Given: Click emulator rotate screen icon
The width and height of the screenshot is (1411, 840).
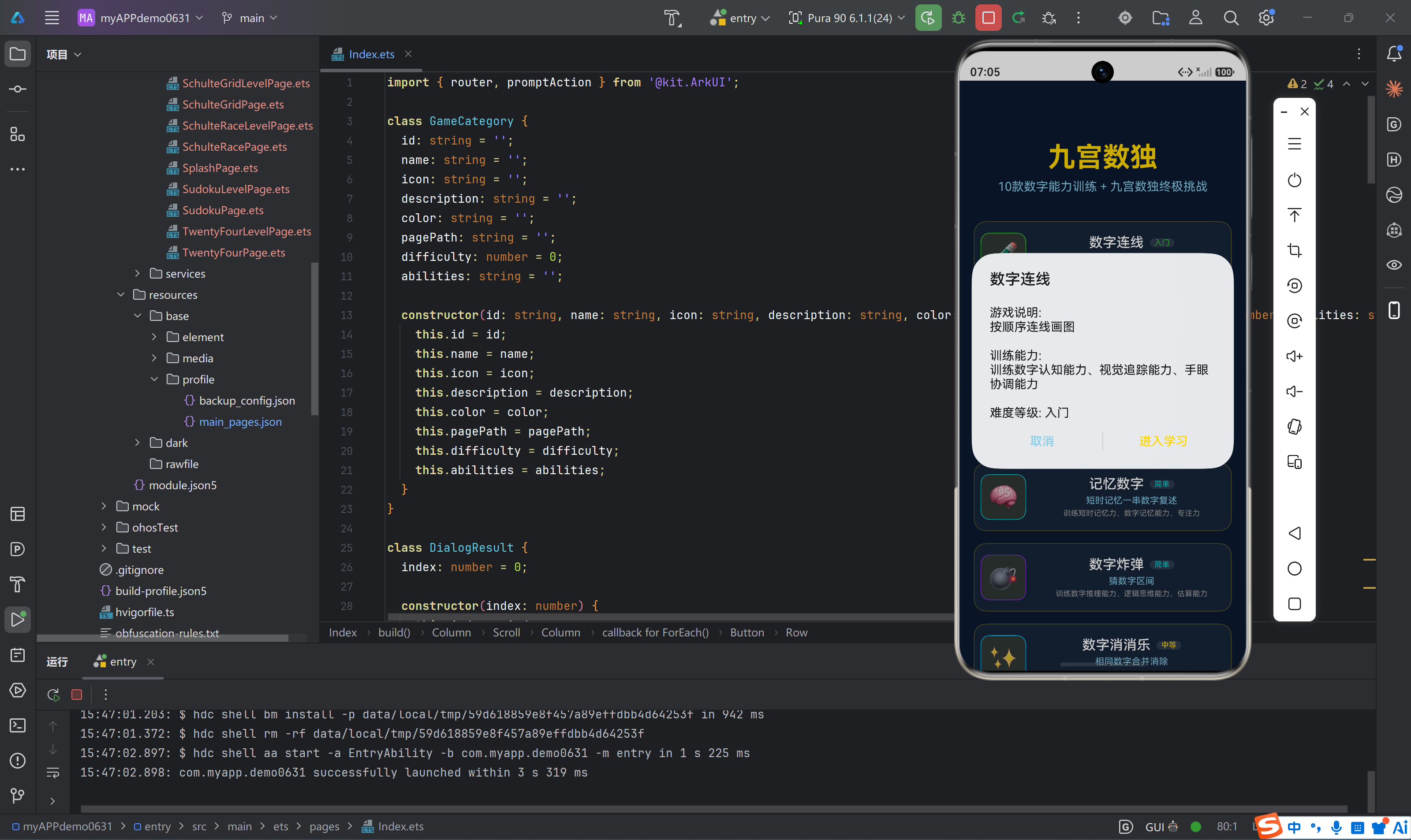Looking at the screenshot, I should click(x=1294, y=426).
